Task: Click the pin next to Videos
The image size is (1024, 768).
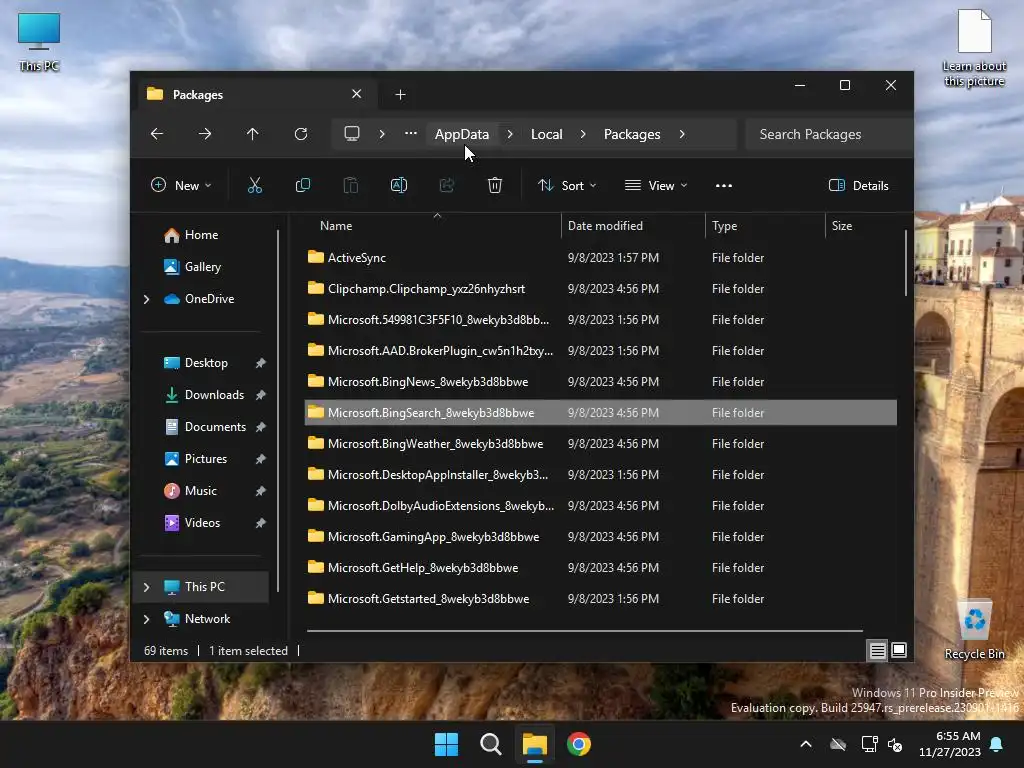Action: [x=261, y=523]
